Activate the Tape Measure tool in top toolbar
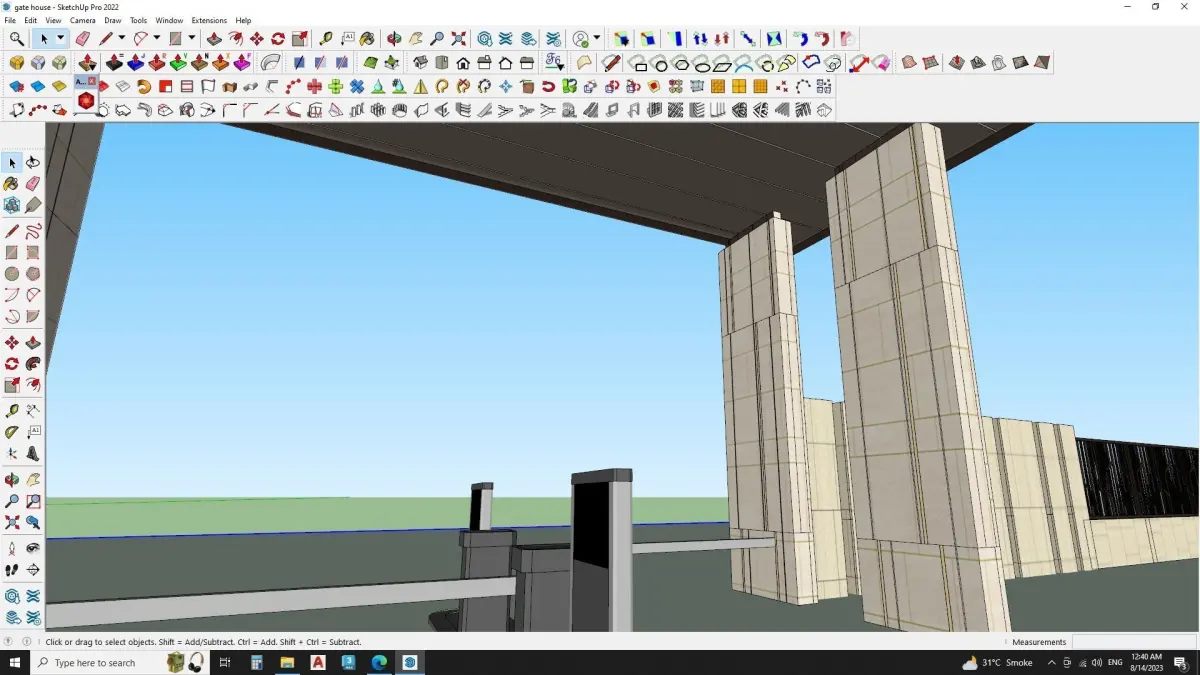 (x=326, y=39)
